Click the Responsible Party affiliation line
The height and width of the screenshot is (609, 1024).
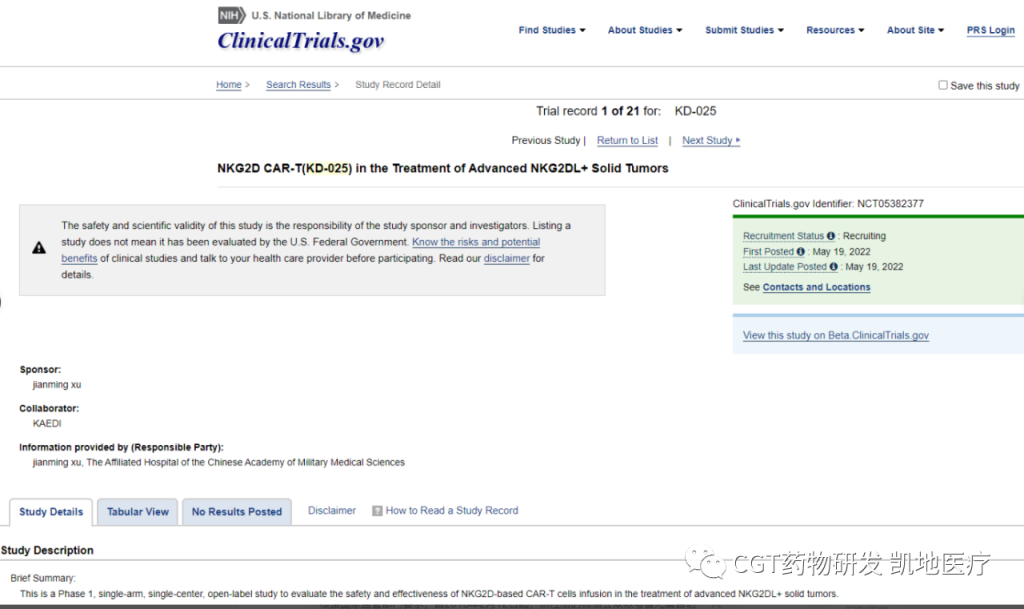tap(219, 462)
